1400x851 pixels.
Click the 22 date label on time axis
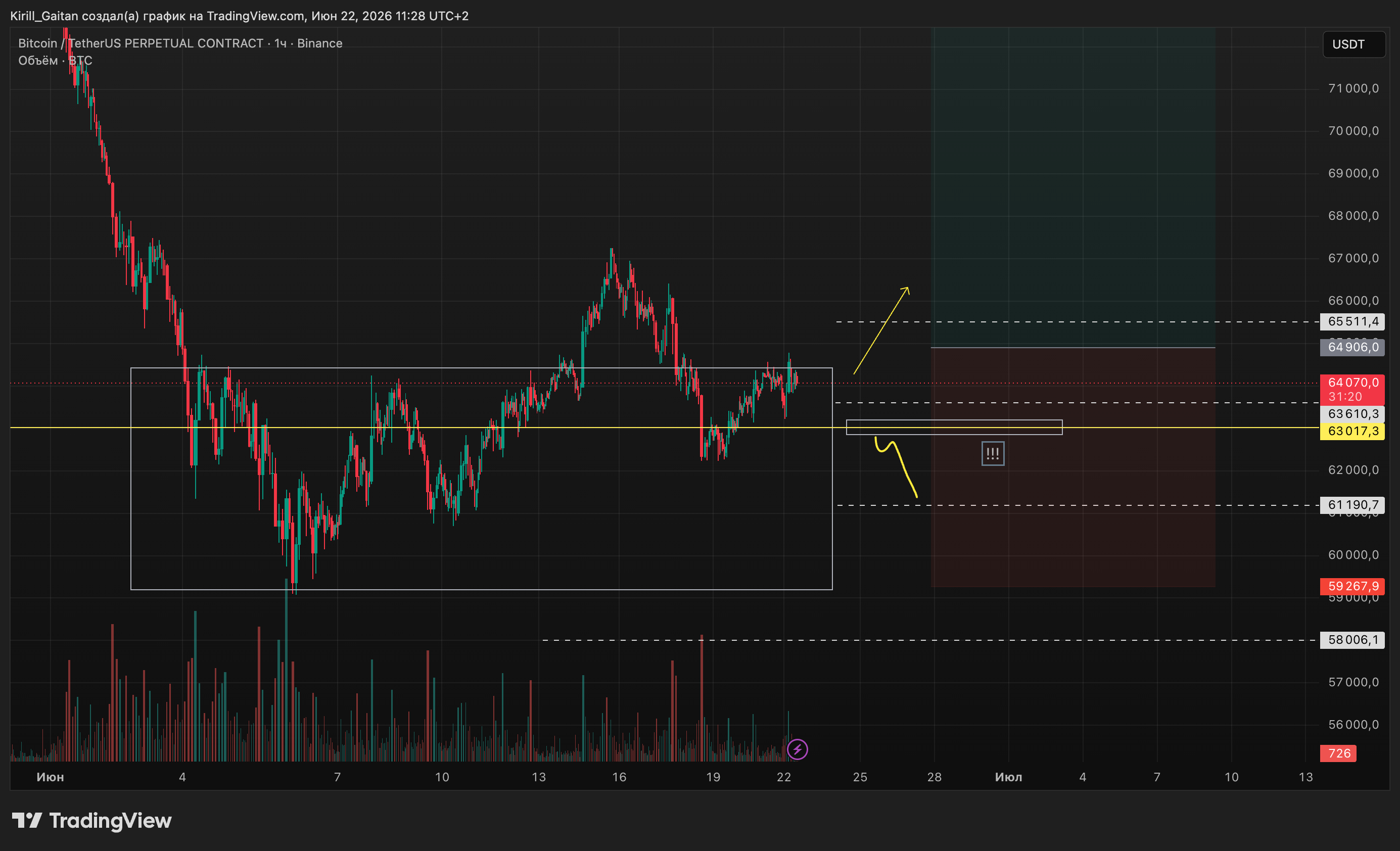click(x=784, y=777)
